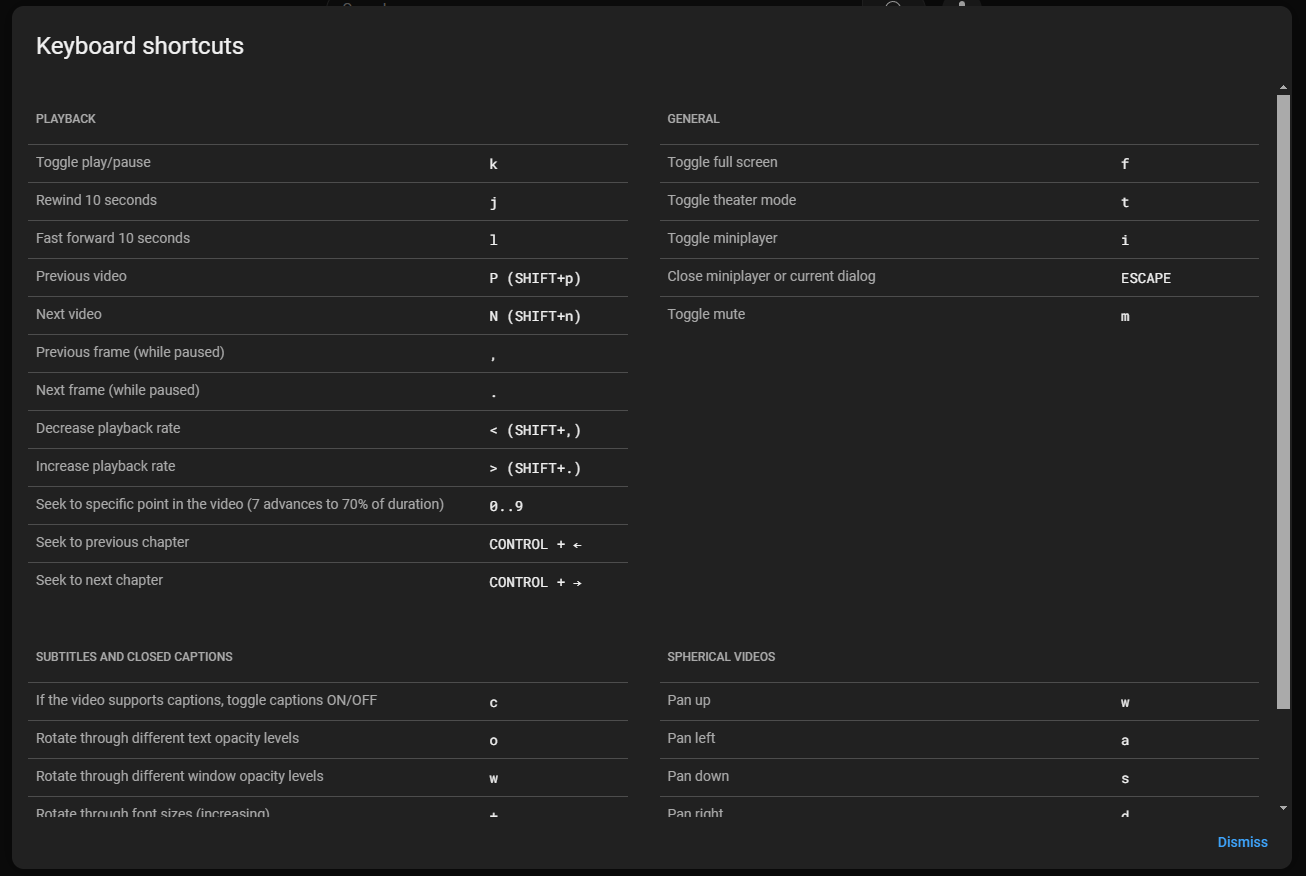The width and height of the screenshot is (1306, 876).
Task: Click 'Seek to specific point in the video' text
Action: pyautogui.click(x=240, y=504)
